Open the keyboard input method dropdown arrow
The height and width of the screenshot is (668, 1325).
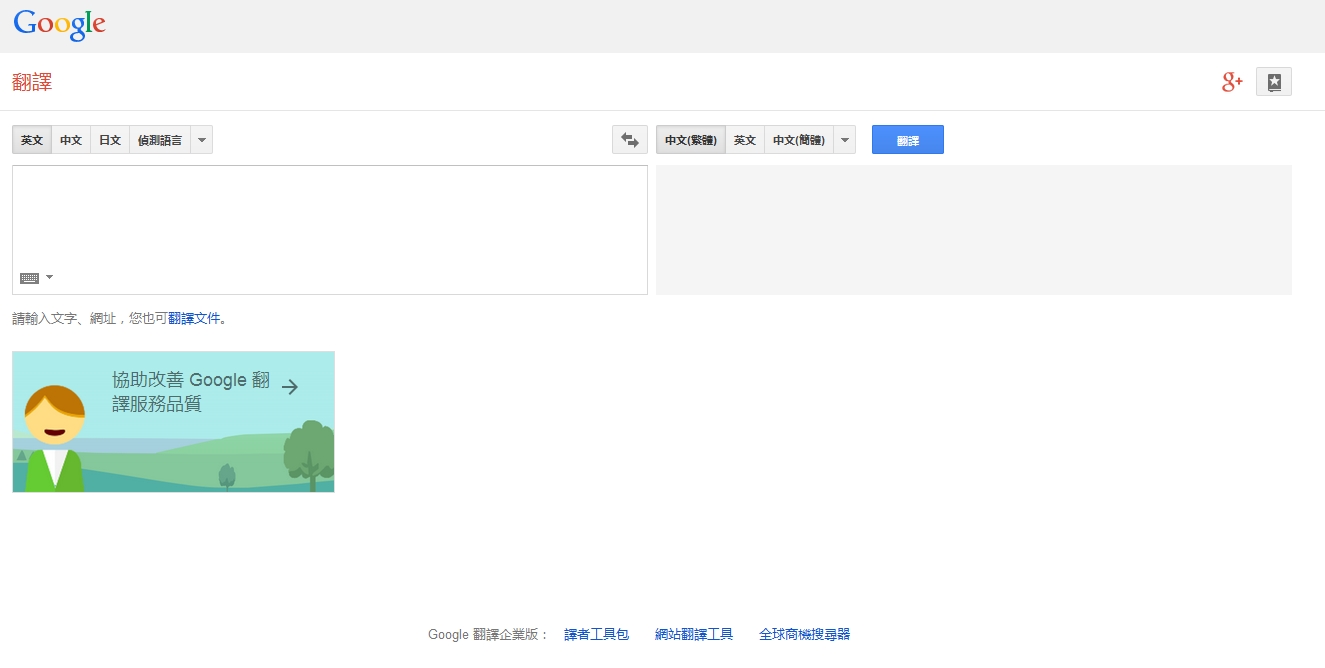pyautogui.click(x=50, y=277)
